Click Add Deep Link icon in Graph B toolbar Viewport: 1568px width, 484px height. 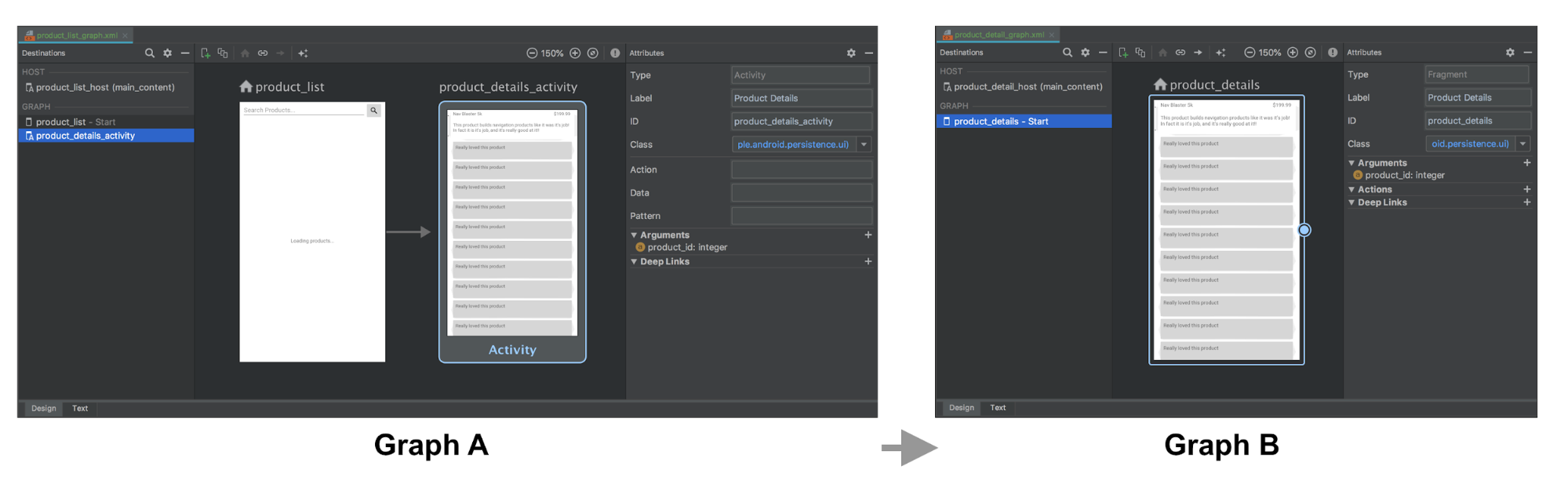[1180, 53]
